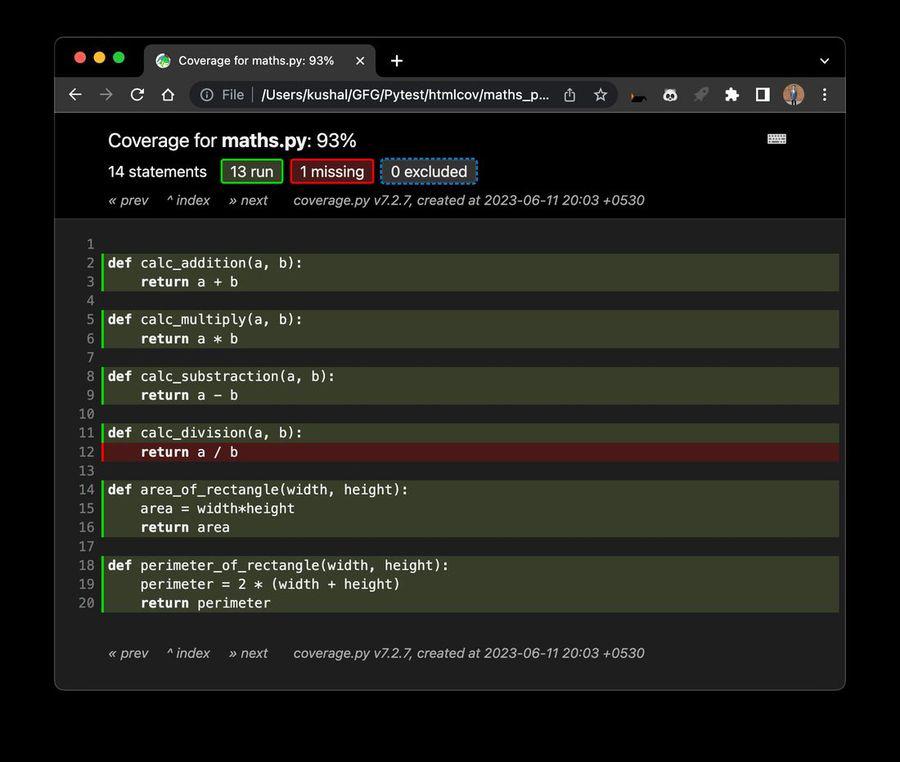Click the browser back arrow

click(75, 94)
